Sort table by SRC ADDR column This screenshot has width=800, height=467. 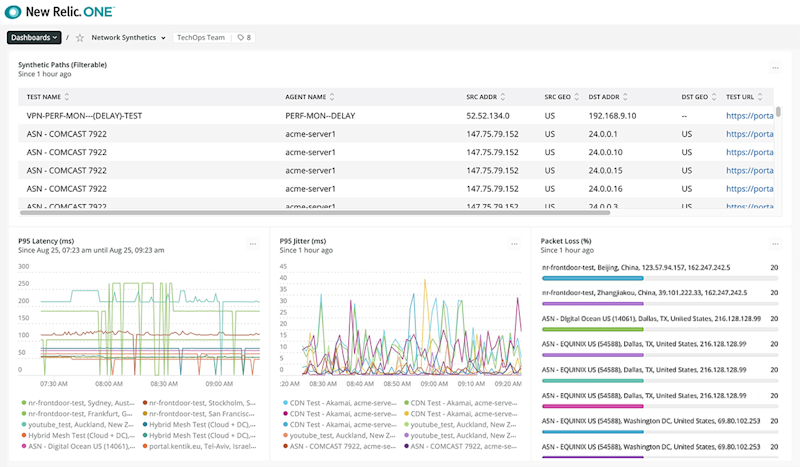pos(484,97)
